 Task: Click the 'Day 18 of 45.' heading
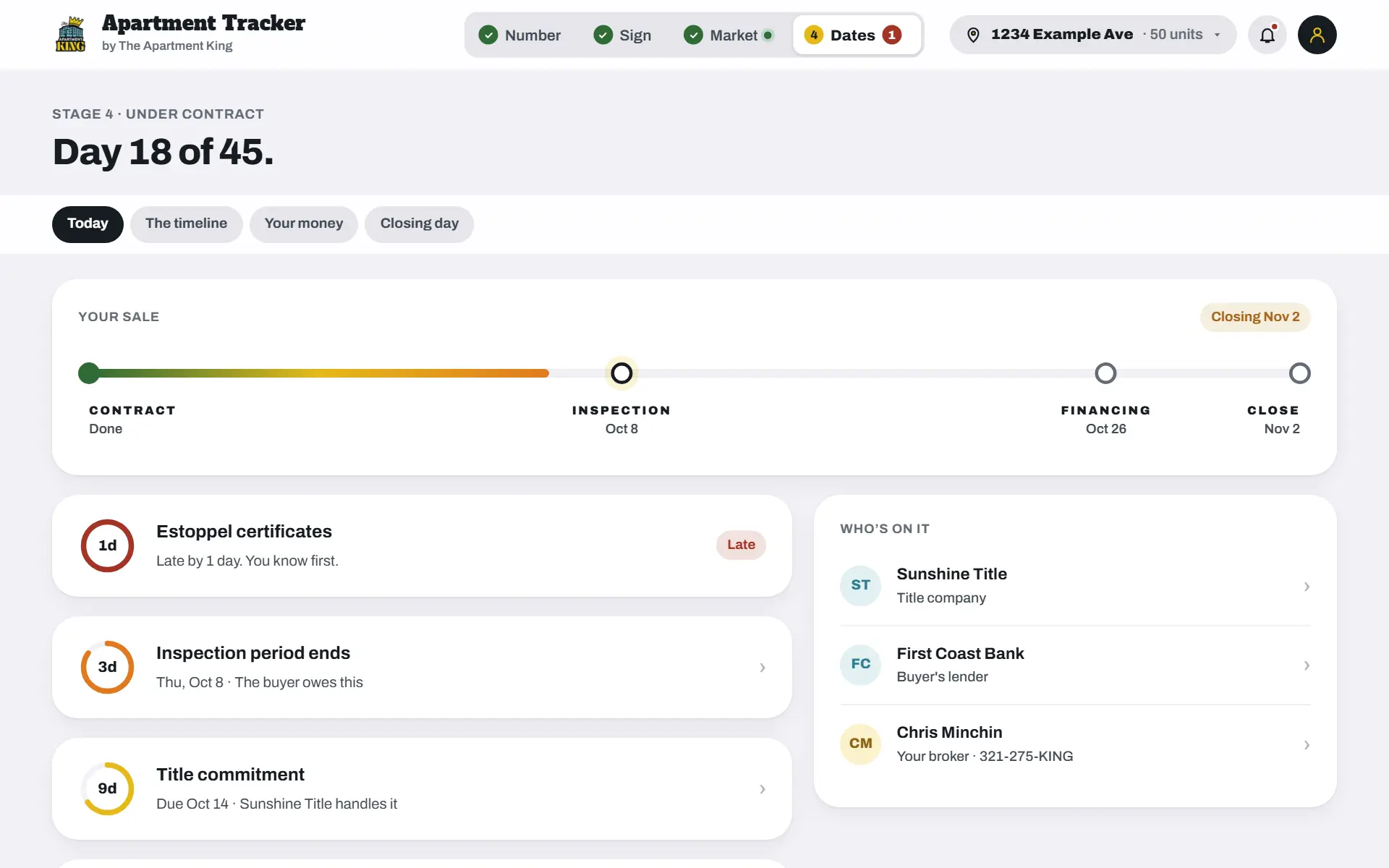tap(163, 153)
